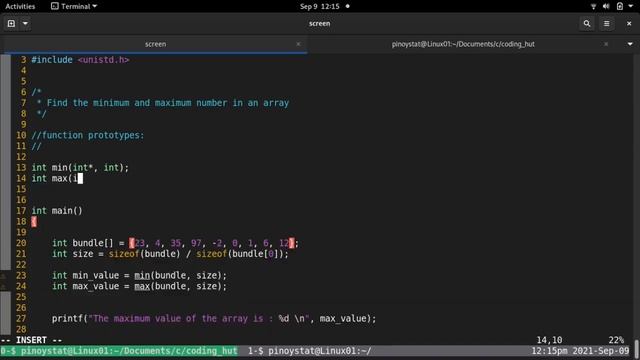Open the Activities overview
This screenshot has width=640, height=360.
point(20,6)
